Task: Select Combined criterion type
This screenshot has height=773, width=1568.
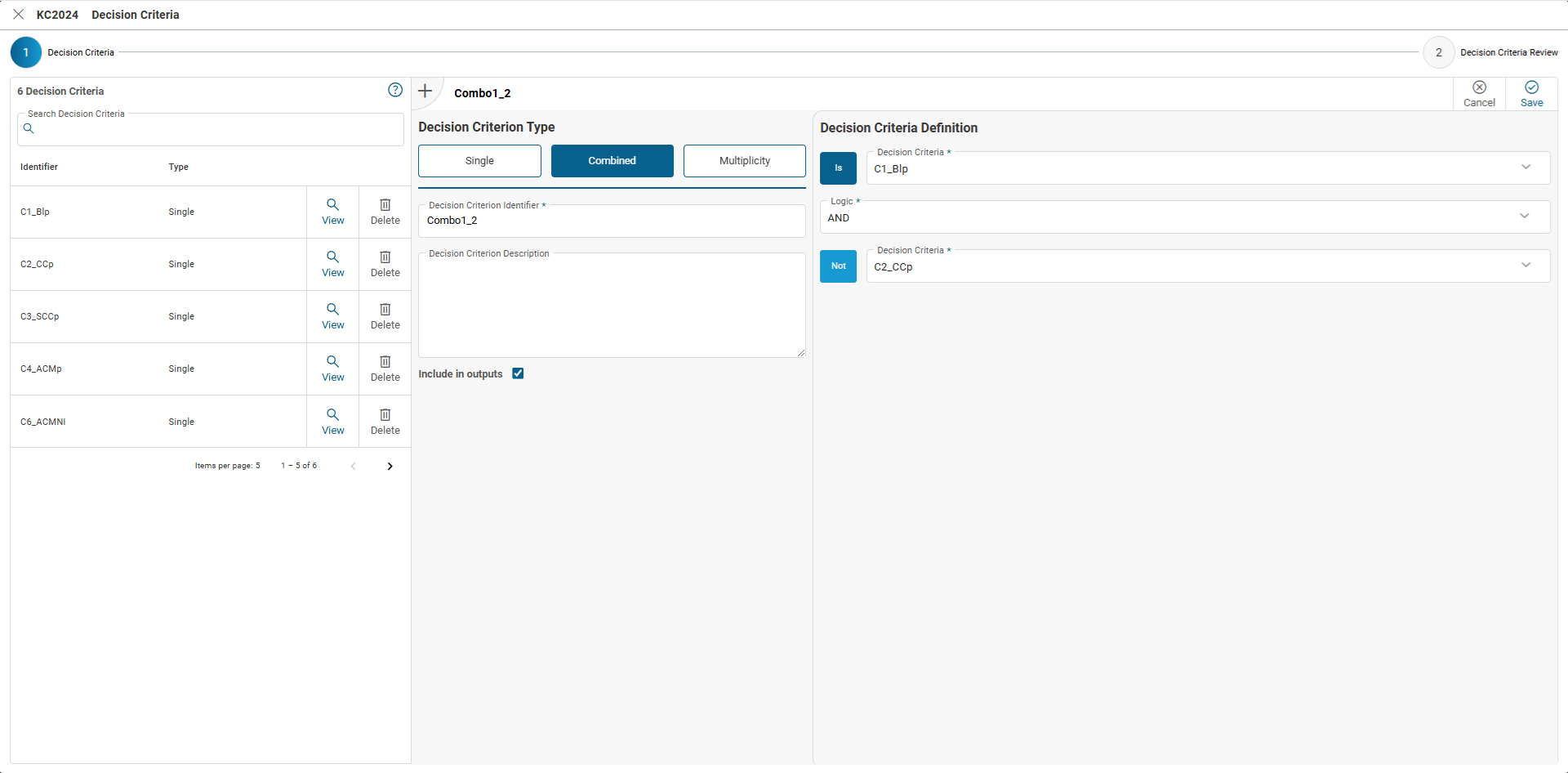Action: (612, 161)
